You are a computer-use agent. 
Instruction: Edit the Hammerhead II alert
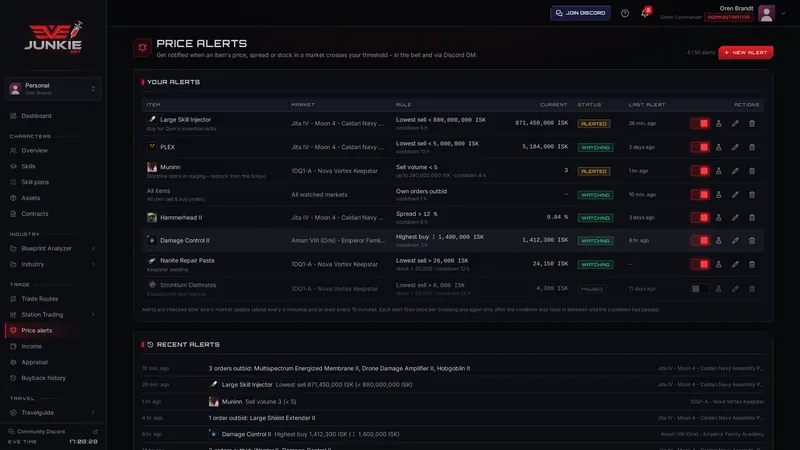(735, 217)
